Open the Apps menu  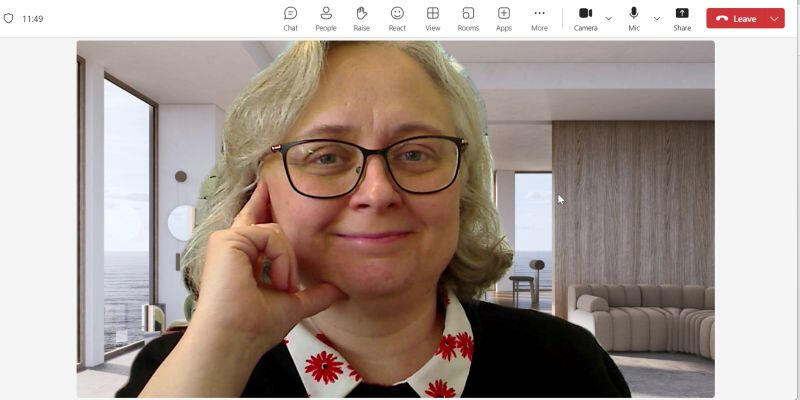tap(504, 19)
